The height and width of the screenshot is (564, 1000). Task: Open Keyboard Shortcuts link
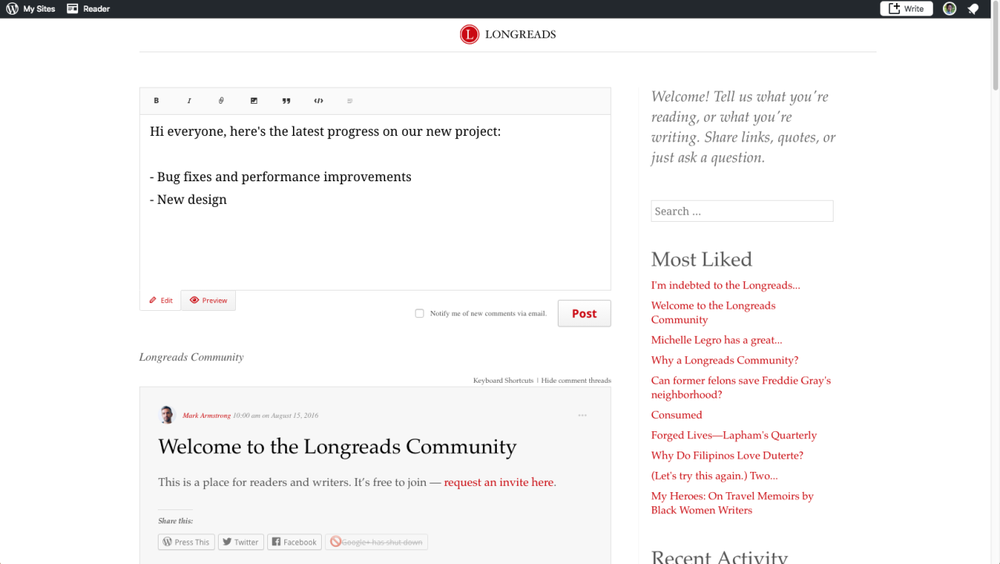point(503,380)
